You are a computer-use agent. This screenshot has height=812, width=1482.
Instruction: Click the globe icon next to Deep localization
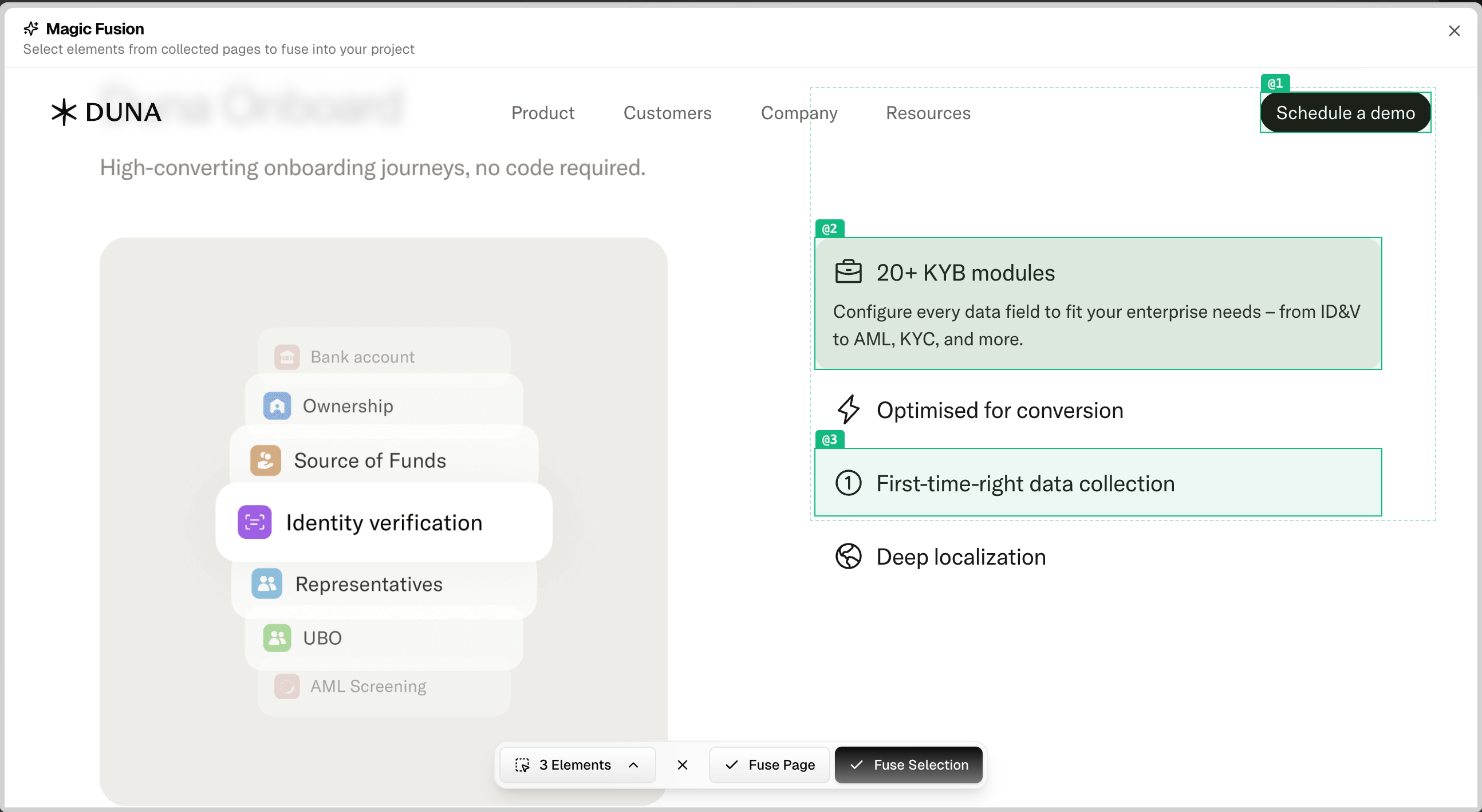848,557
